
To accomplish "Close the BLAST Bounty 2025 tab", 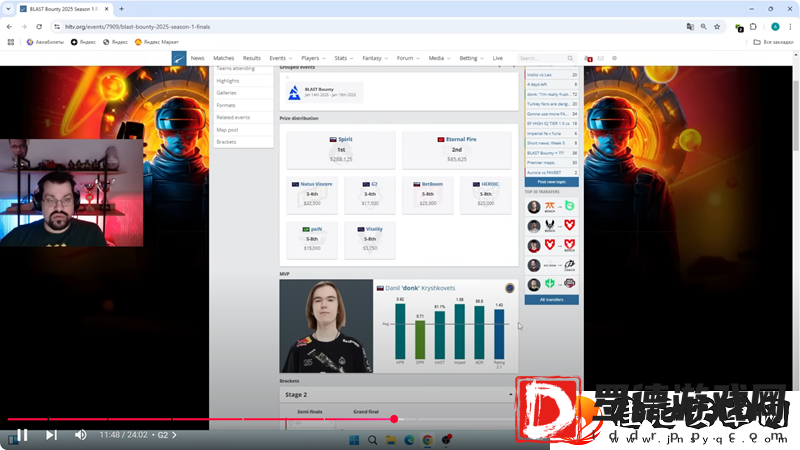I will click(x=107, y=9).
